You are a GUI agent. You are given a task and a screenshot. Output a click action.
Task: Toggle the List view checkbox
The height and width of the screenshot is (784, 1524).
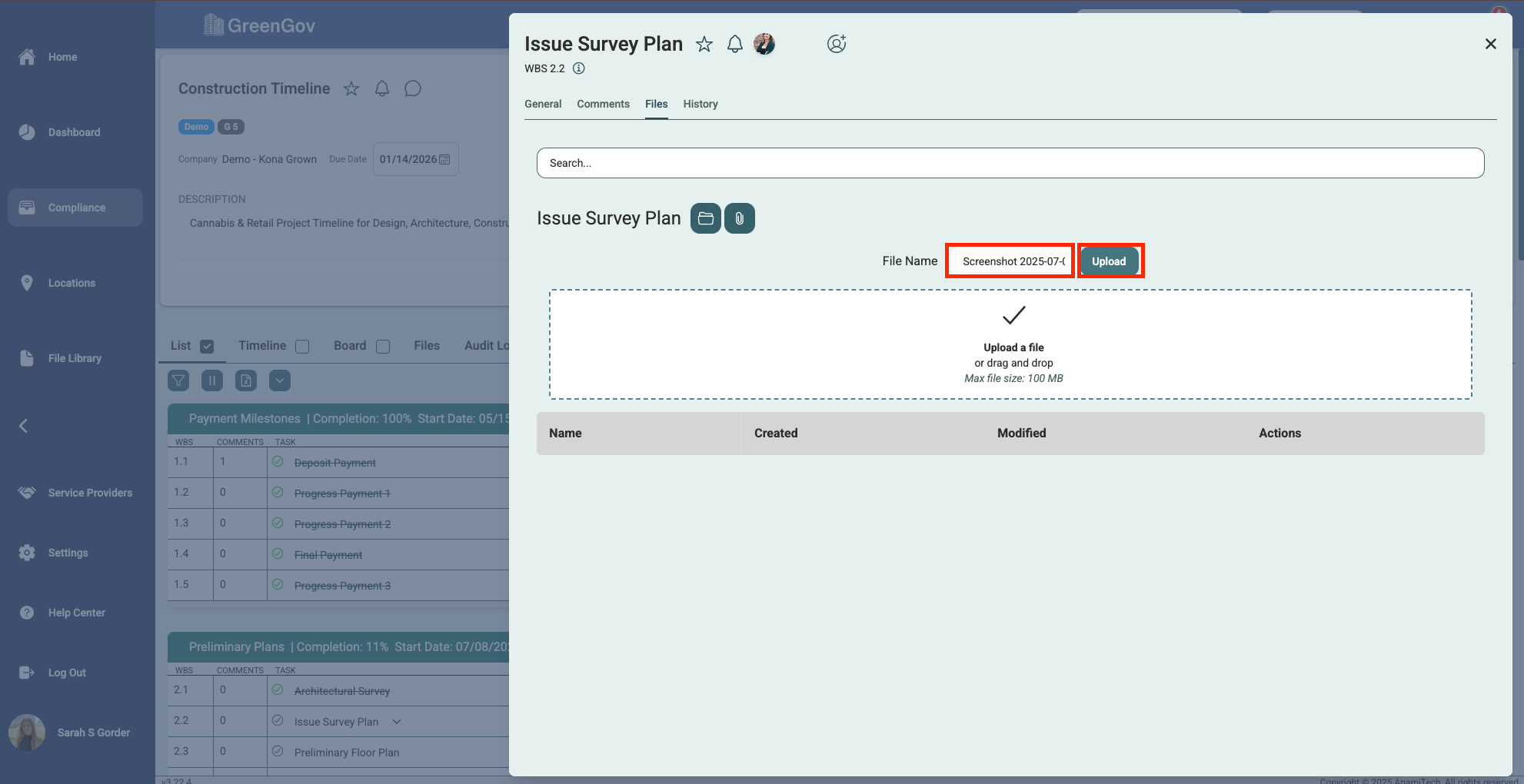pos(207,347)
